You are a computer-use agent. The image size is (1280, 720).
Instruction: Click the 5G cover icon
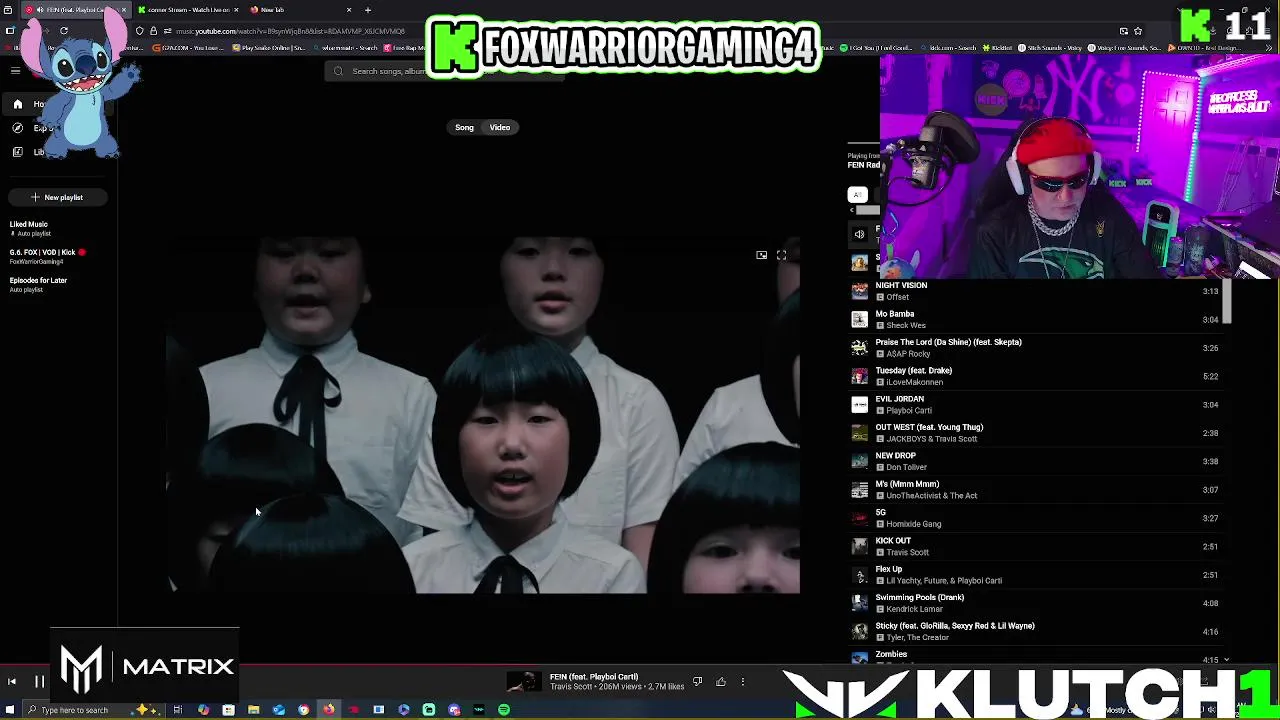[859, 518]
